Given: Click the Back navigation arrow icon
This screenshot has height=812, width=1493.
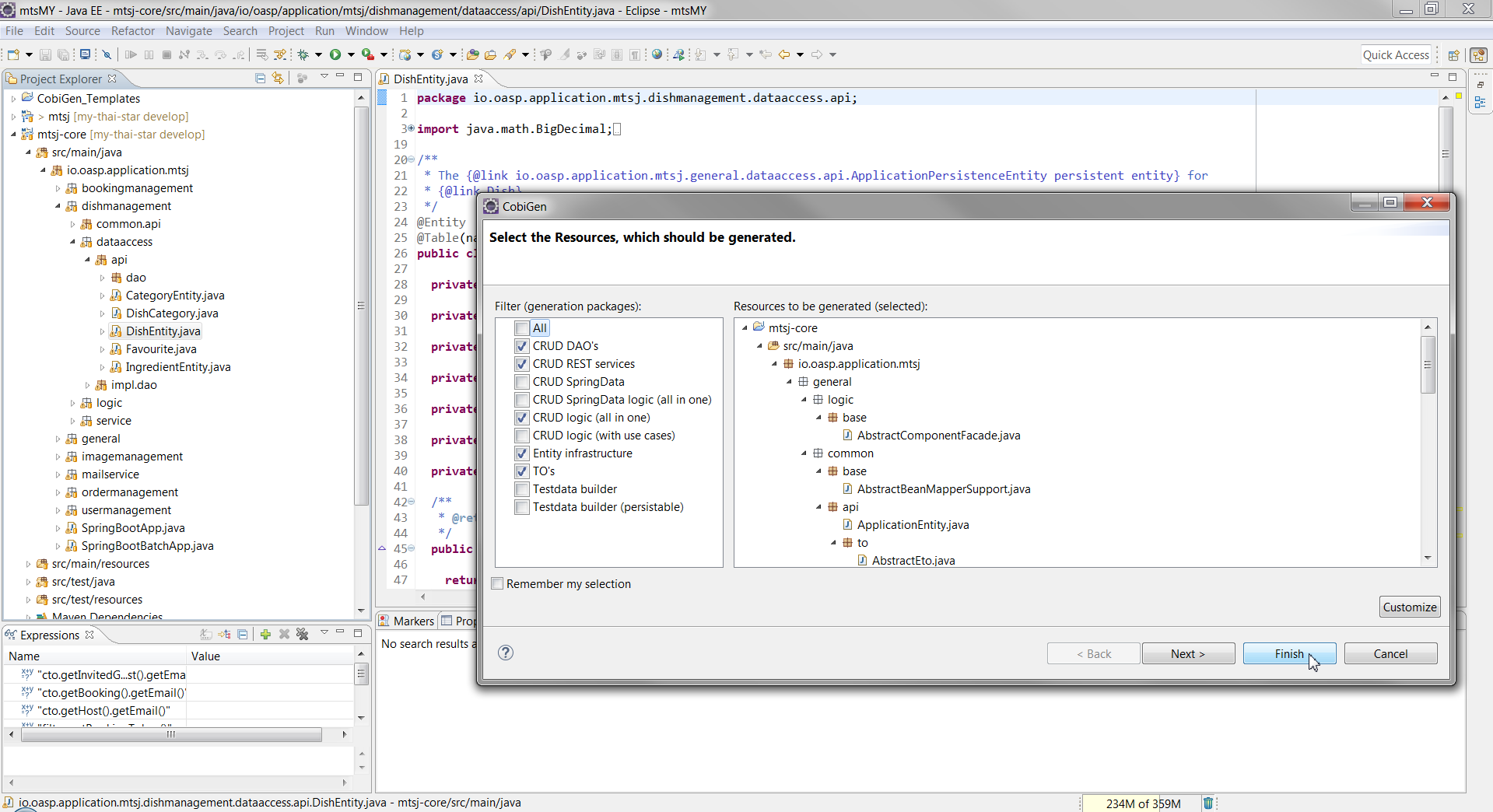Looking at the screenshot, I should pos(784,54).
